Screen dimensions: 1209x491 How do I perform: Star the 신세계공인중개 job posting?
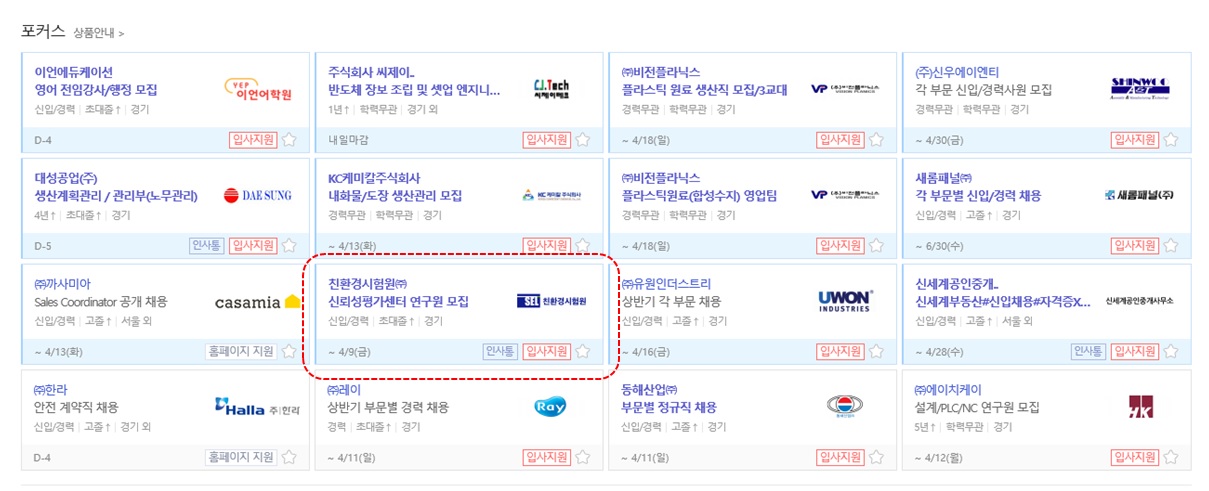click(1170, 352)
